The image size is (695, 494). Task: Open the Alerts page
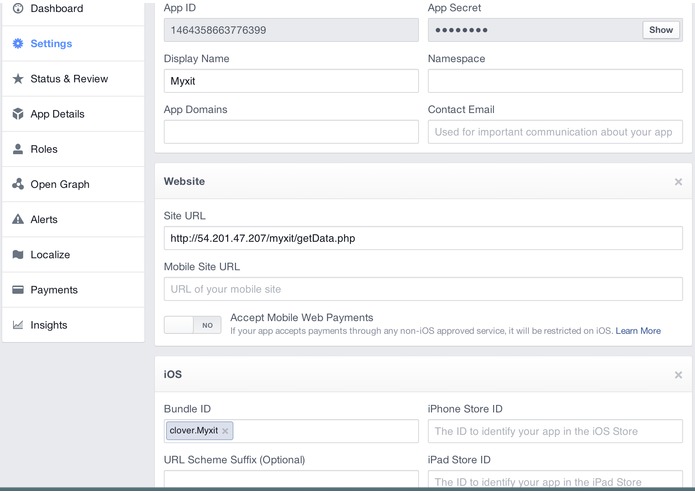pyautogui.click(x=73, y=219)
